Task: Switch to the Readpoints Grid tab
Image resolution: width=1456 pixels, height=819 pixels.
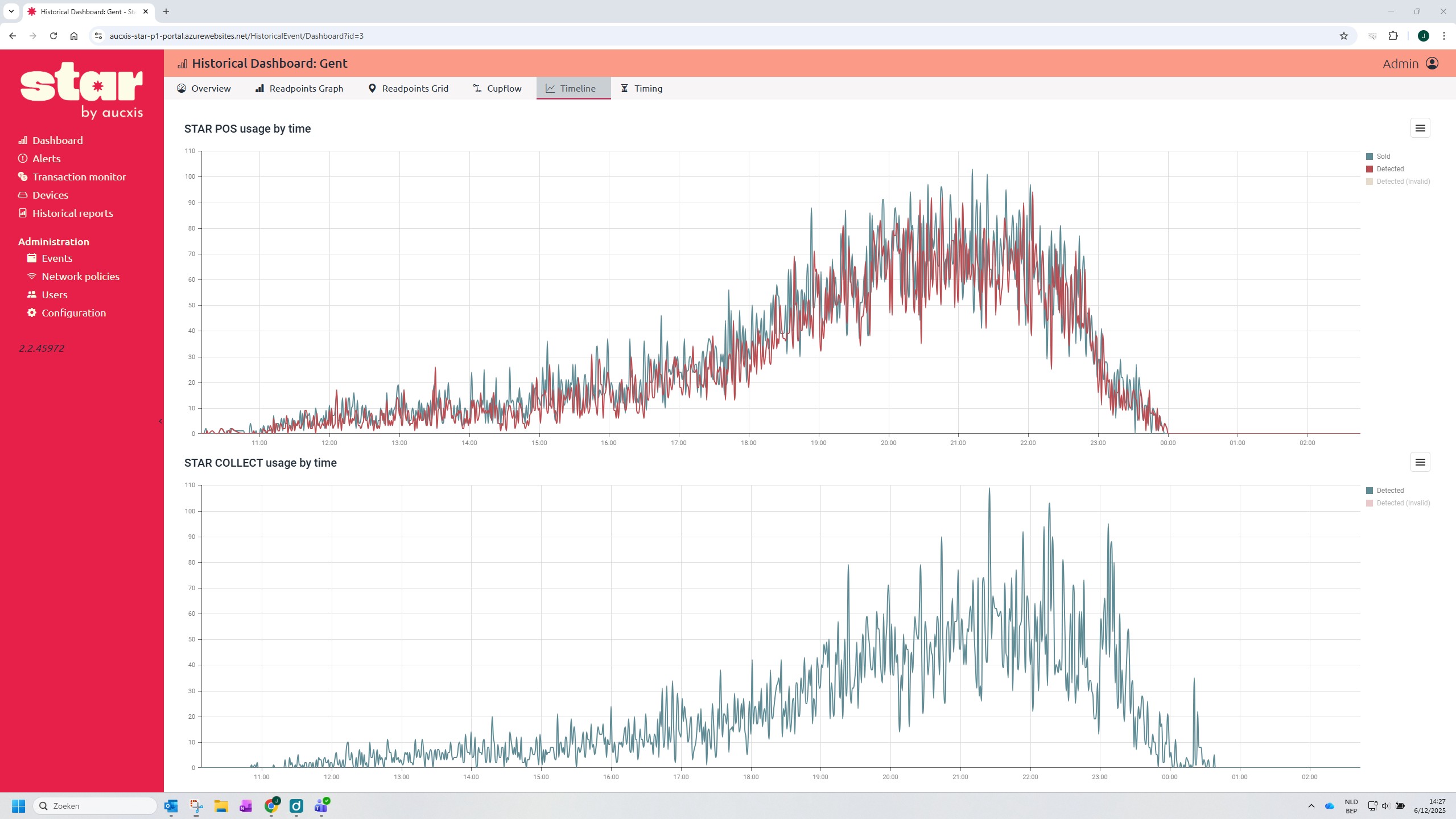Action: [x=409, y=88]
